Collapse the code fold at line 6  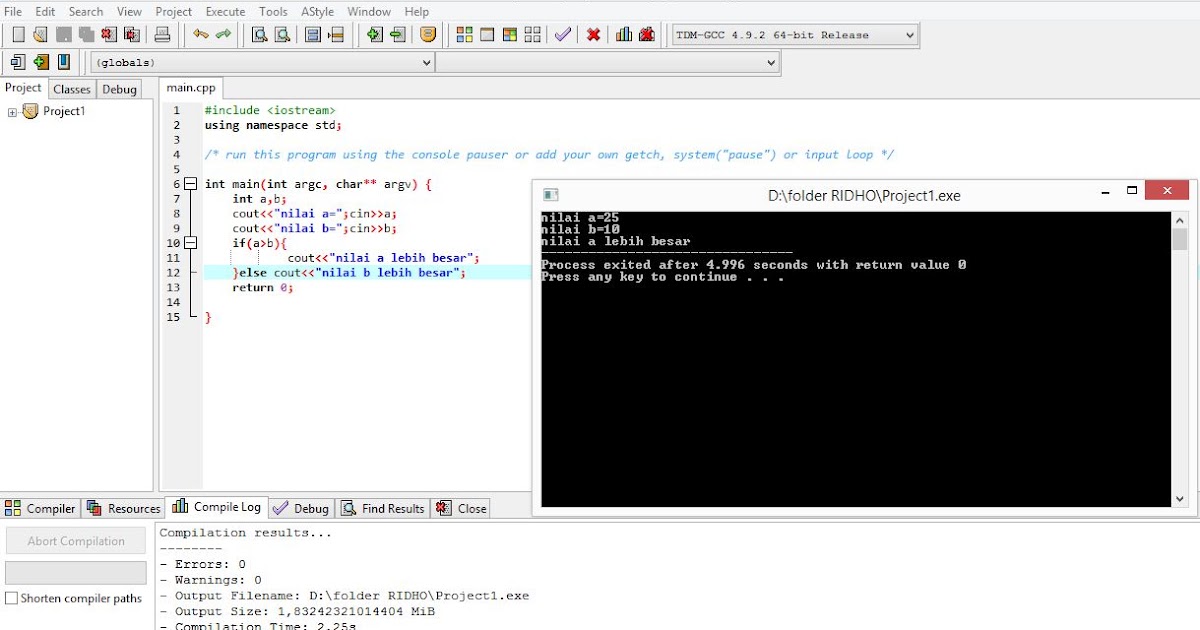pos(191,184)
